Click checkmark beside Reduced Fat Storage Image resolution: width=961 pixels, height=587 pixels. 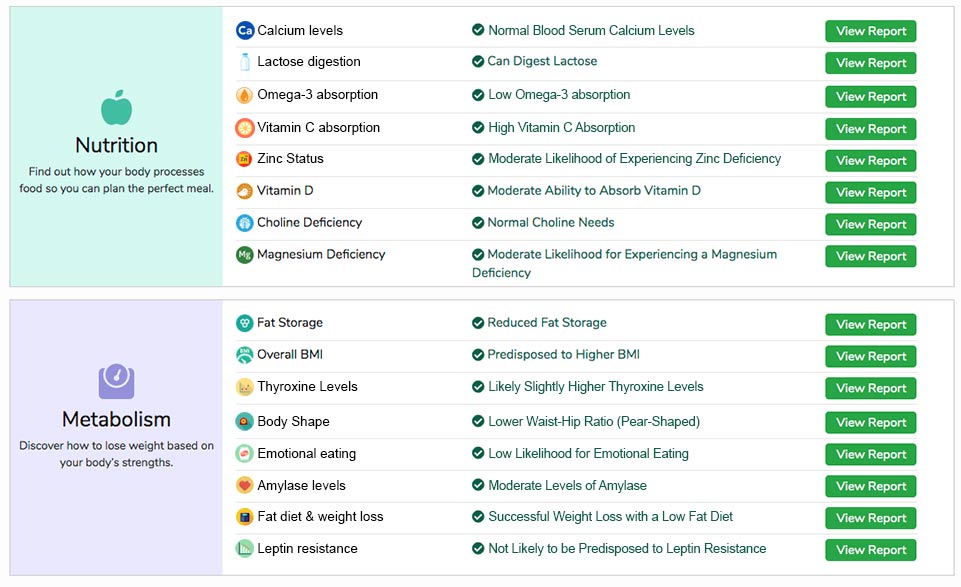pos(478,323)
